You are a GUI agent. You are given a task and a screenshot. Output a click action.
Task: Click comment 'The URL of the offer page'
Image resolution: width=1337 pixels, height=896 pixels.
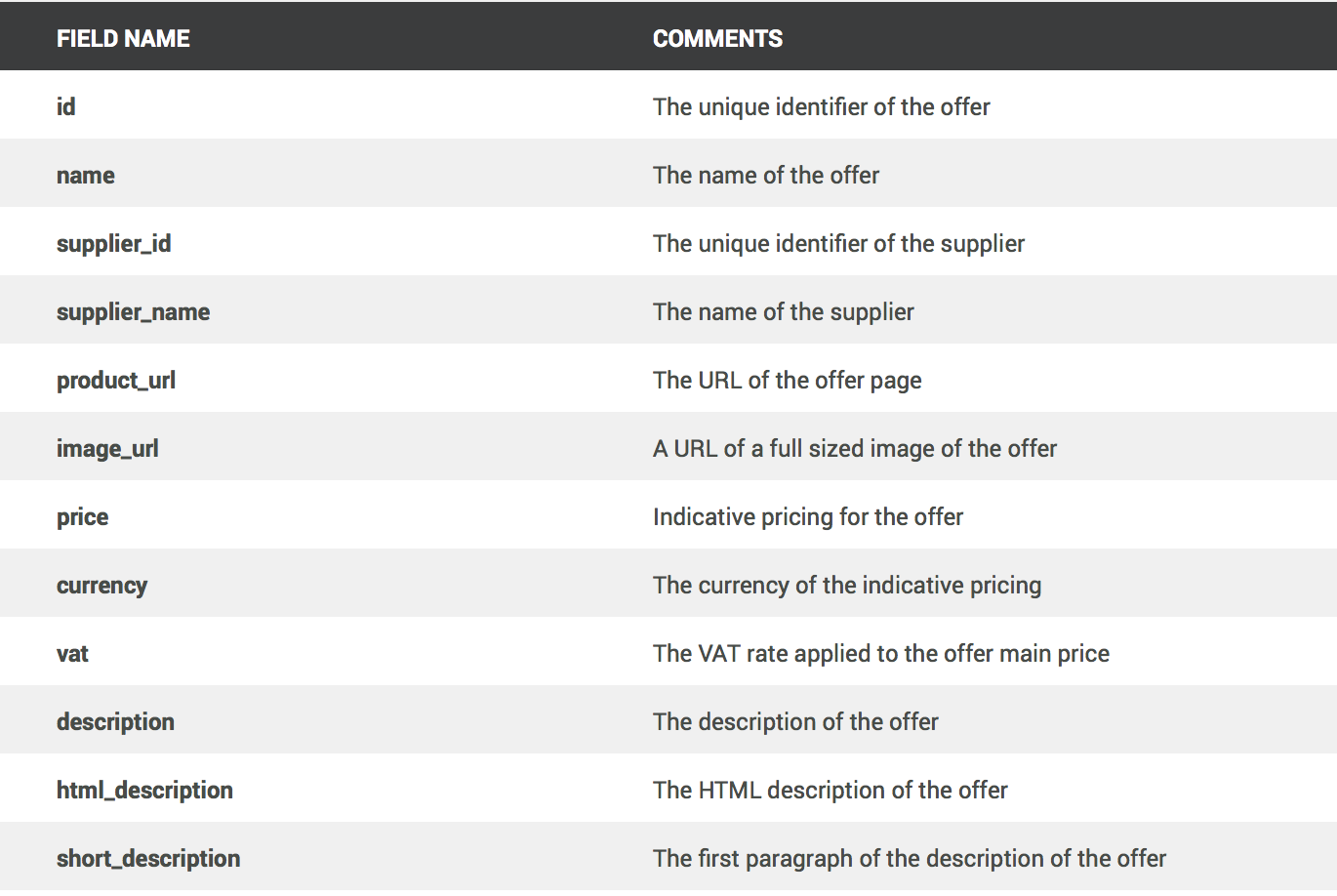[788, 381]
